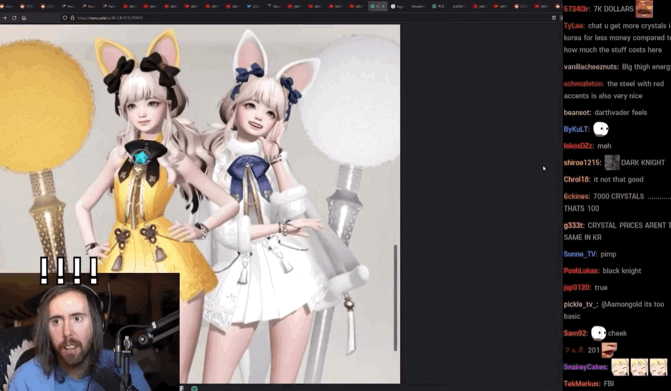Click the streamer webcam overlay
The width and height of the screenshot is (671, 391).
tap(89, 332)
